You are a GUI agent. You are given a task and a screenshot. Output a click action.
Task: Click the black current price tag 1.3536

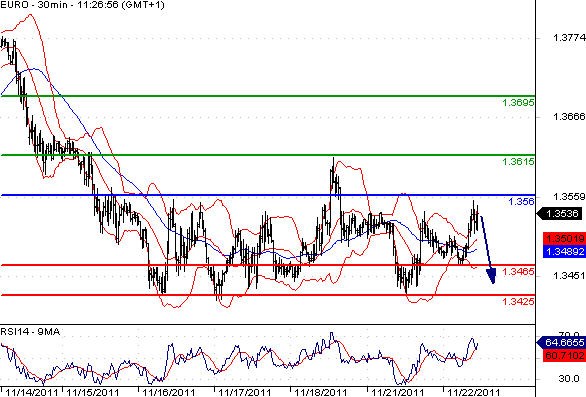tap(559, 214)
